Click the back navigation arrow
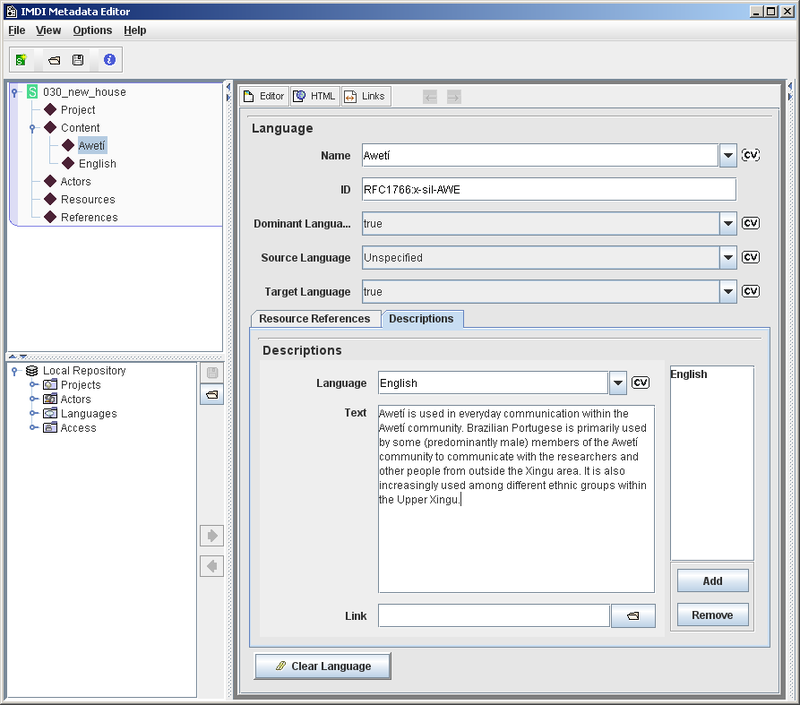Screen dimensions: 800x705 click(430, 96)
